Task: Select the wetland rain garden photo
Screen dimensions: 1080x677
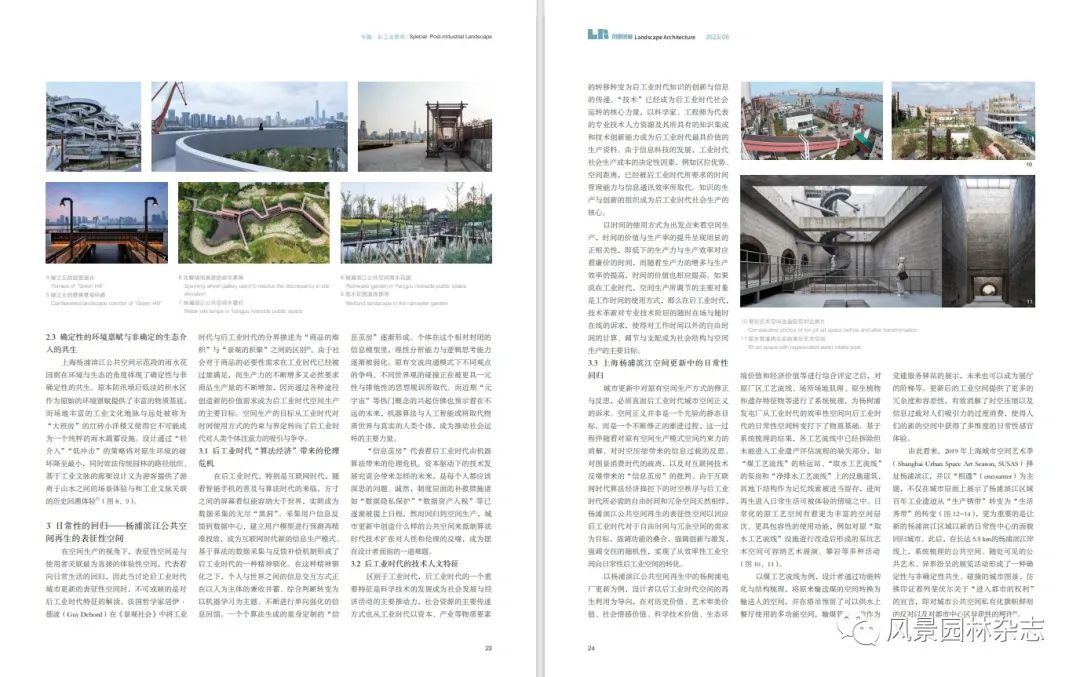Action: [x=416, y=222]
